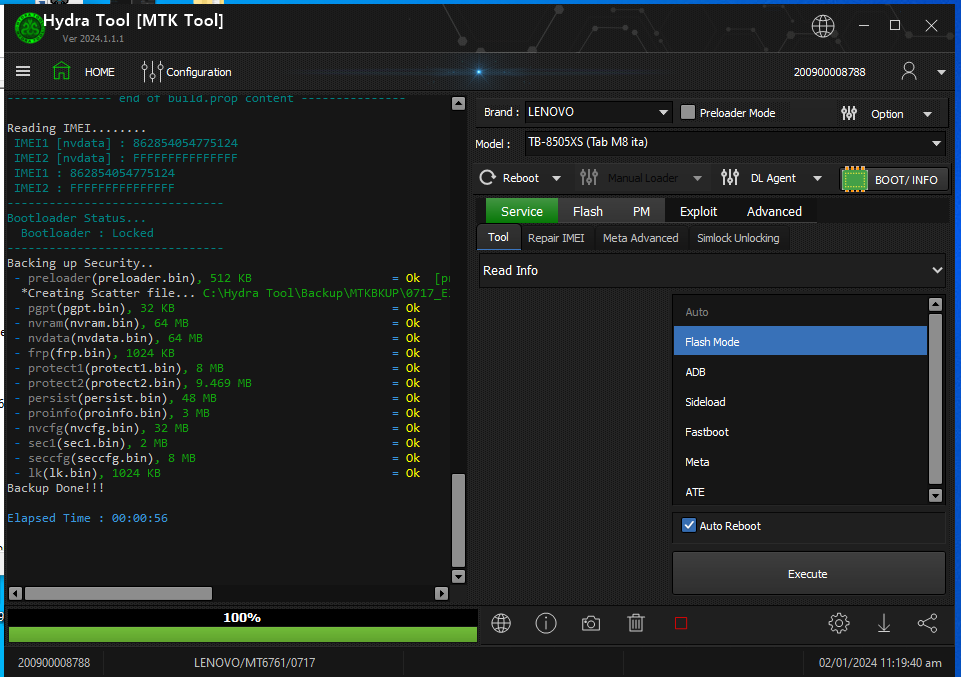Expand the account dropdown arrow
Screen dimensions: 961x677
coord(941,72)
